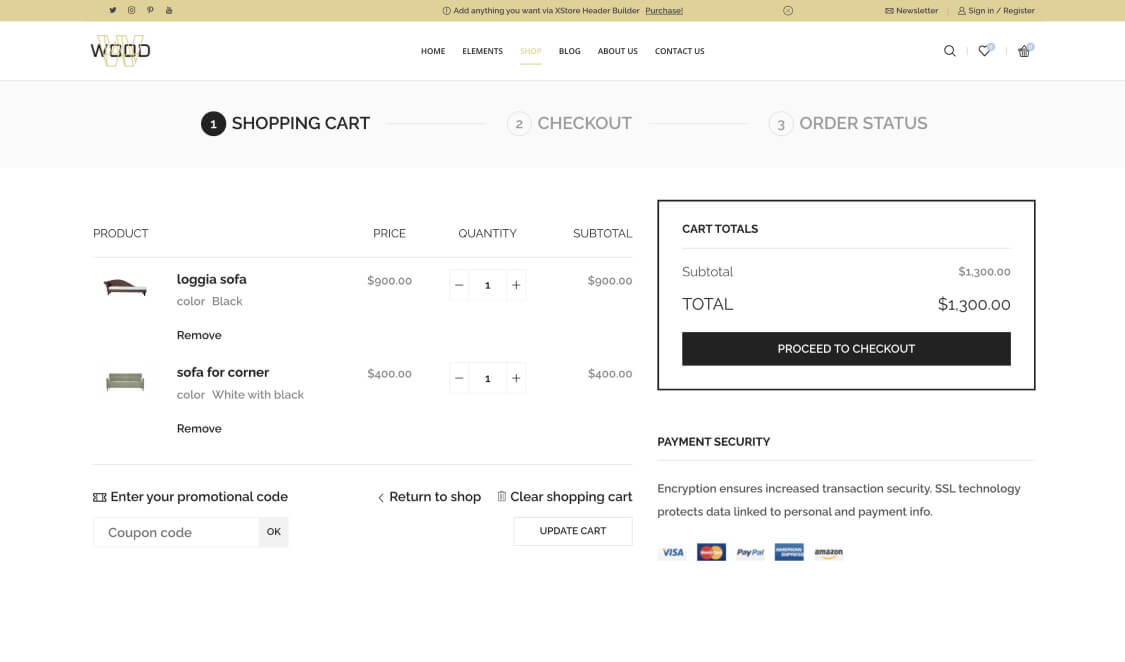Open the YouTube social icon
1125x662 pixels.
pyautogui.click(x=169, y=10)
